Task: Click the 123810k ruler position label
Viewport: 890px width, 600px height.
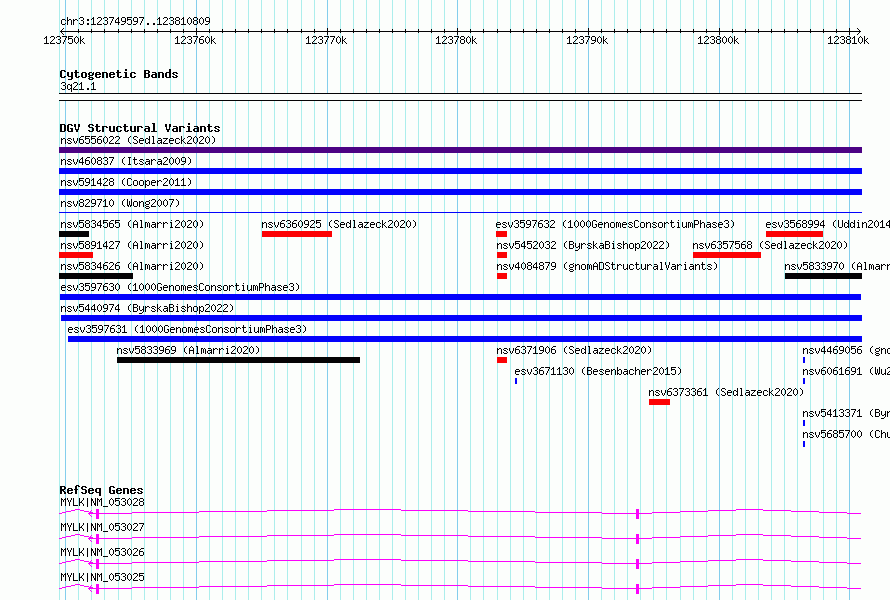Action: tap(848, 40)
